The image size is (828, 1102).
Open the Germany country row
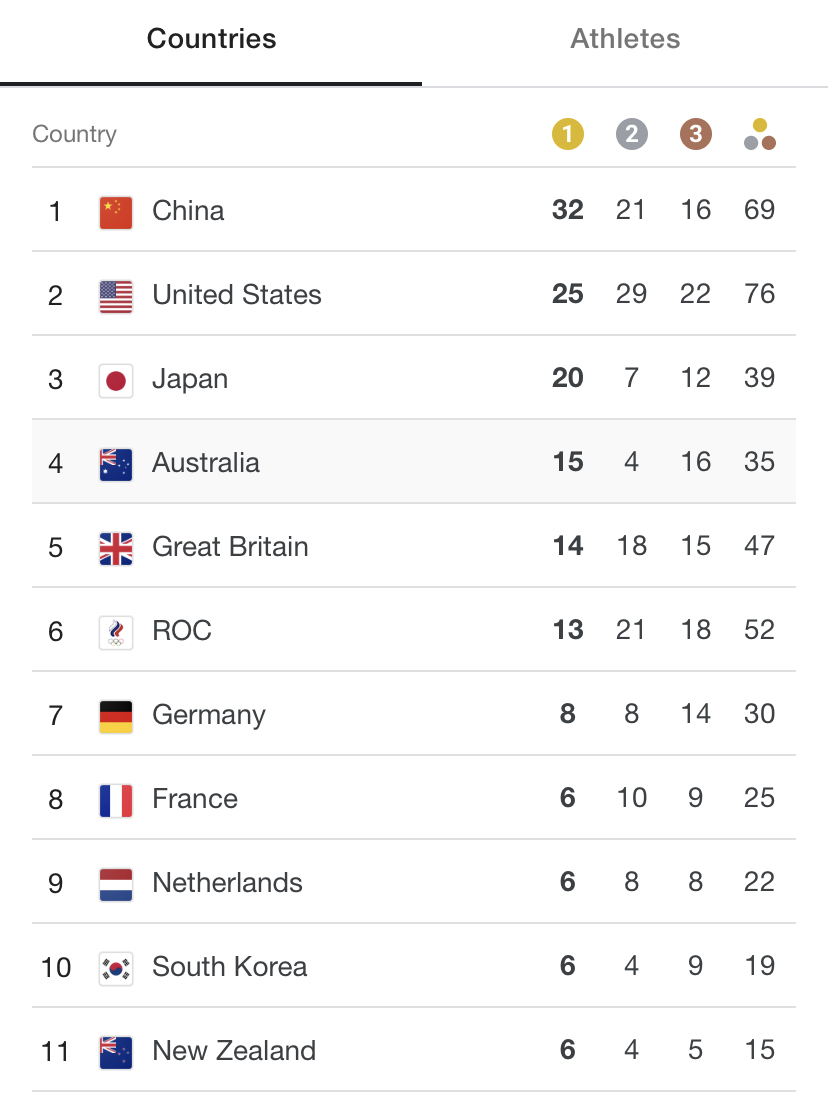(x=413, y=714)
